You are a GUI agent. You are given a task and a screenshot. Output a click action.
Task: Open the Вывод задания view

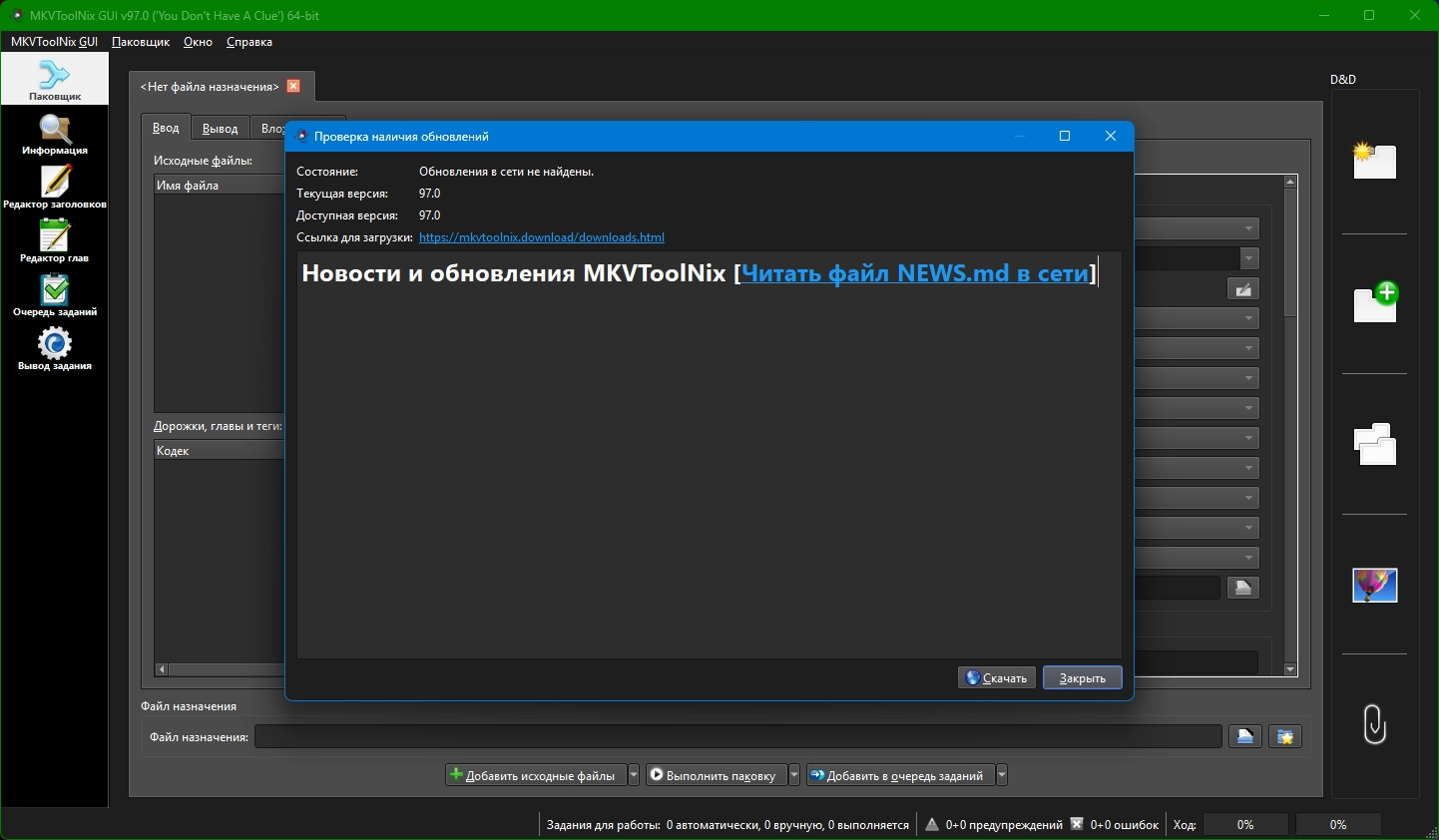click(55, 349)
